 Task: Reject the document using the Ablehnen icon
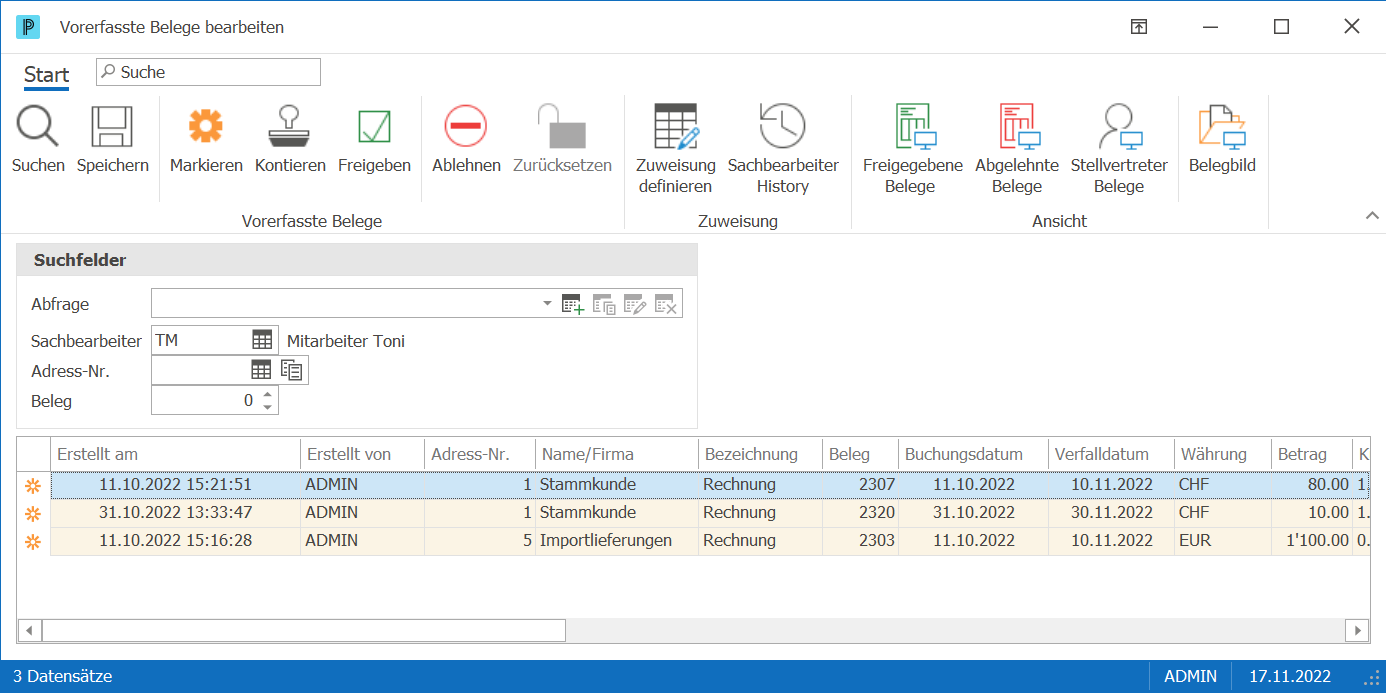pos(466,127)
